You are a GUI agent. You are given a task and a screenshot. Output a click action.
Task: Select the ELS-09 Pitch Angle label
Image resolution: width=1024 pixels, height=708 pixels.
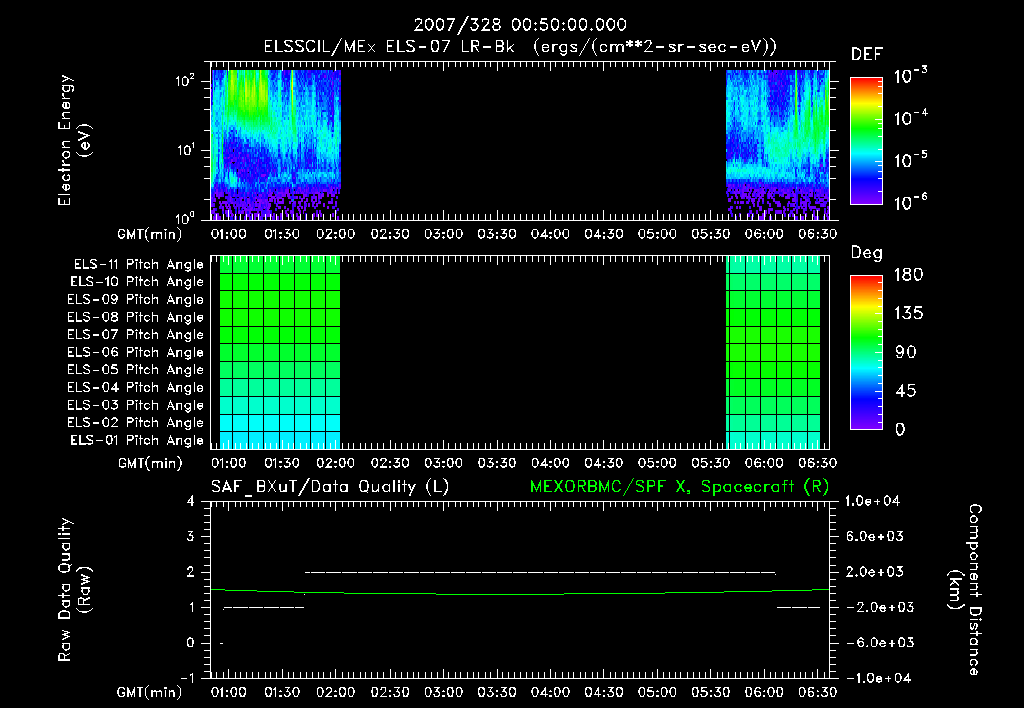pyautogui.click(x=135, y=300)
